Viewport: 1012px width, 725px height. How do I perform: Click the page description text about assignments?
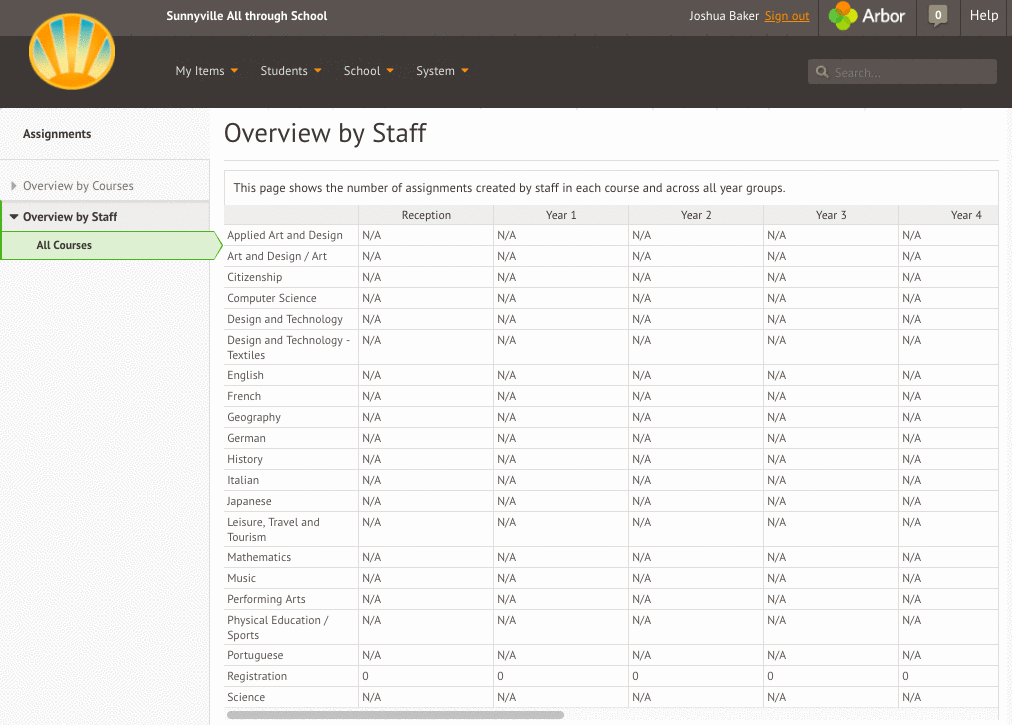[x=509, y=188]
